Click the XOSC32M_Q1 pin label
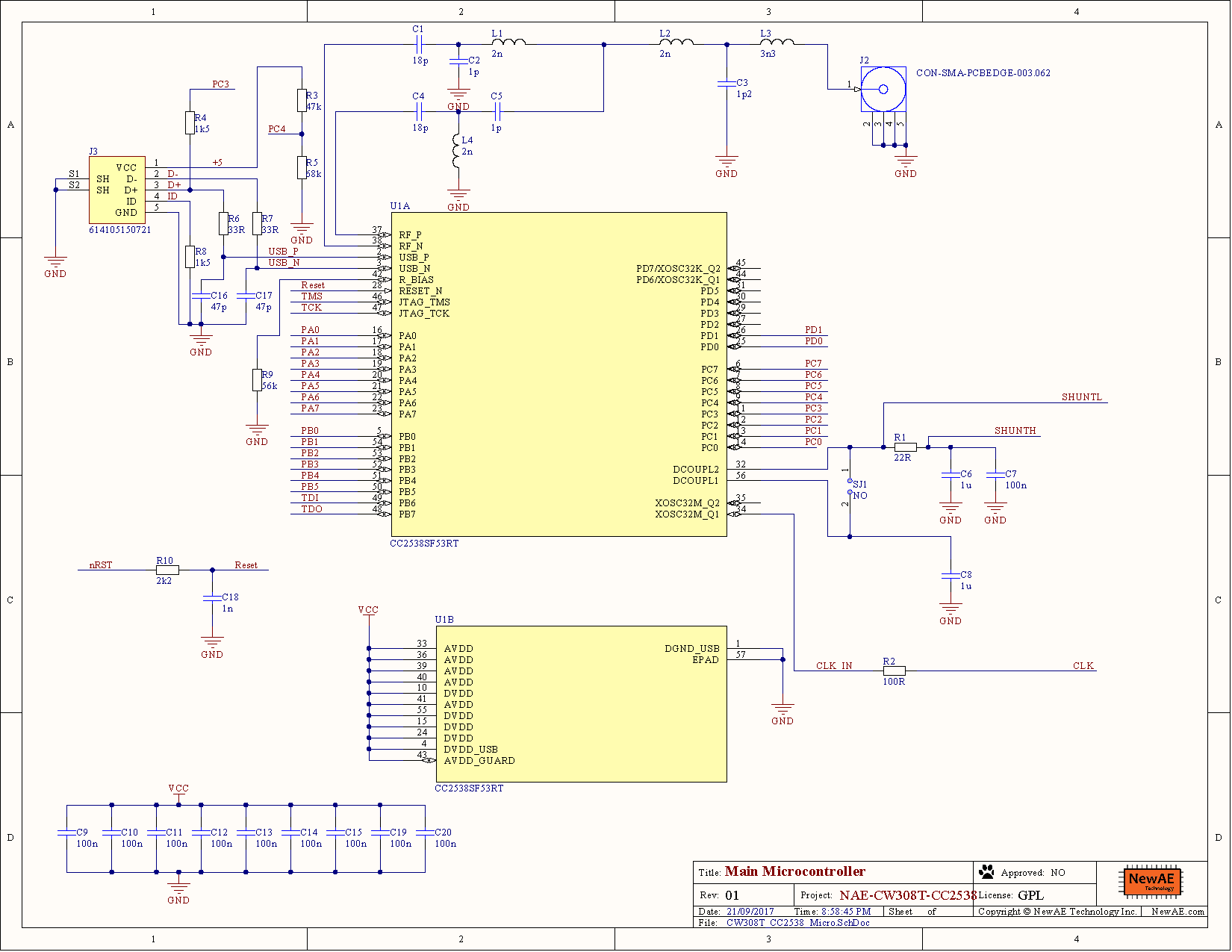Screen dimensions: 1232x952 (x=688, y=514)
